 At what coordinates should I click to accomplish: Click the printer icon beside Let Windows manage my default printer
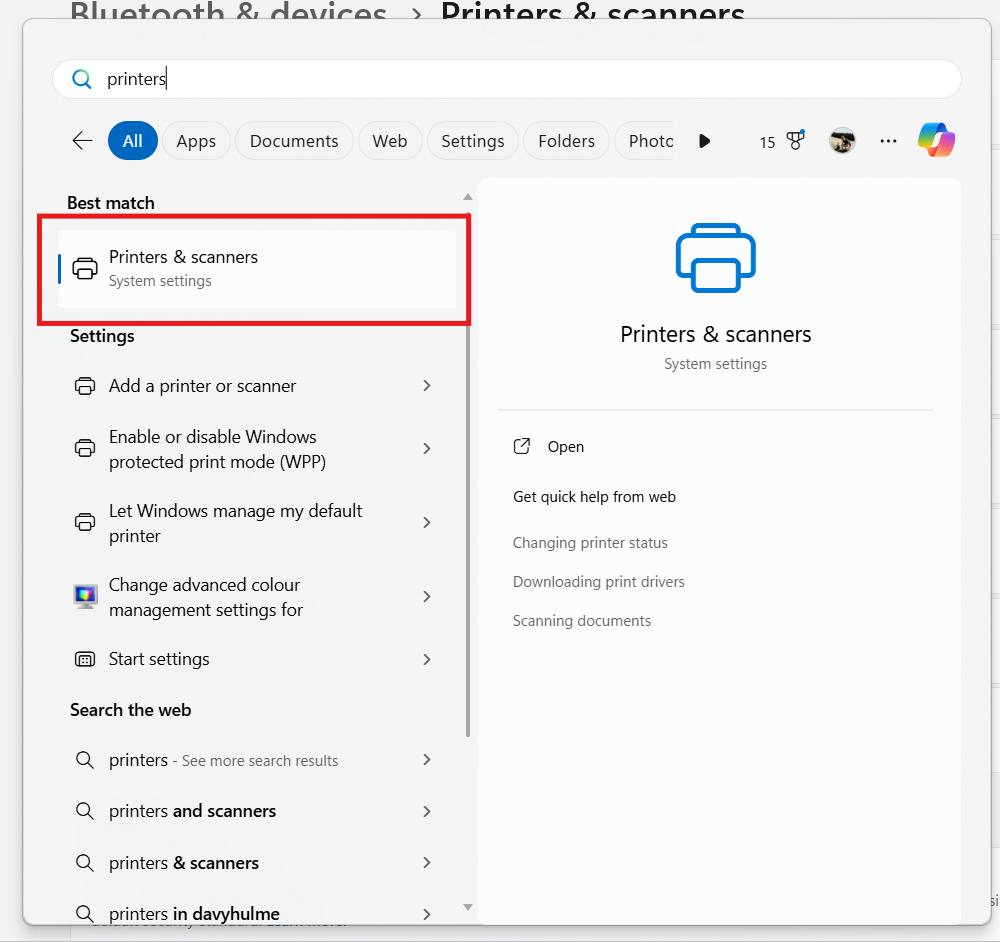85,522
